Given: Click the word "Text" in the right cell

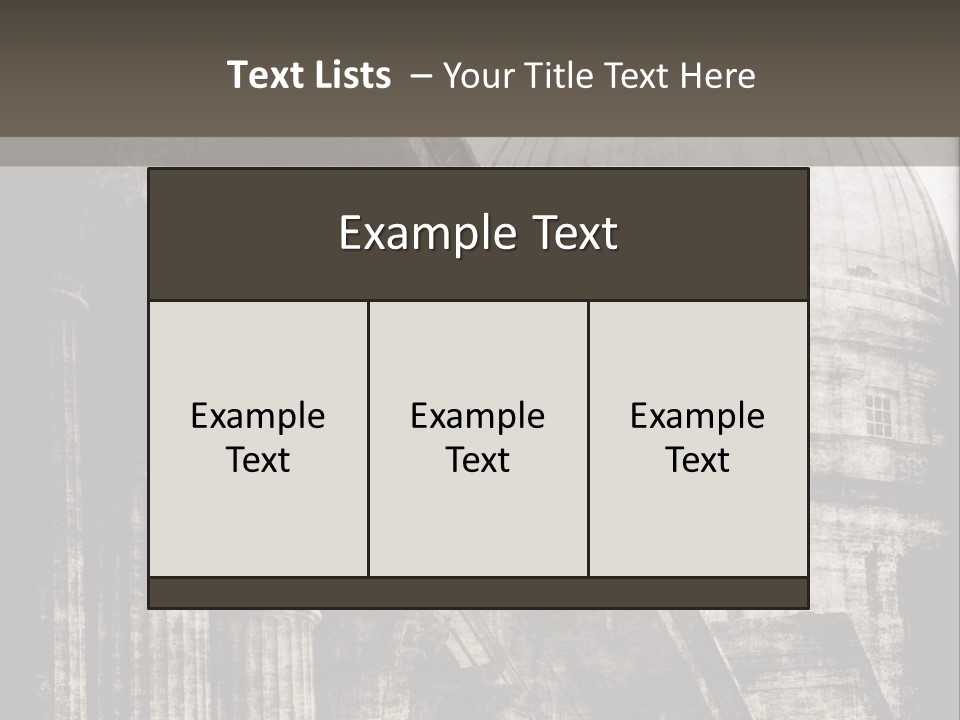Looking at the screenshot, I should 698,460.
